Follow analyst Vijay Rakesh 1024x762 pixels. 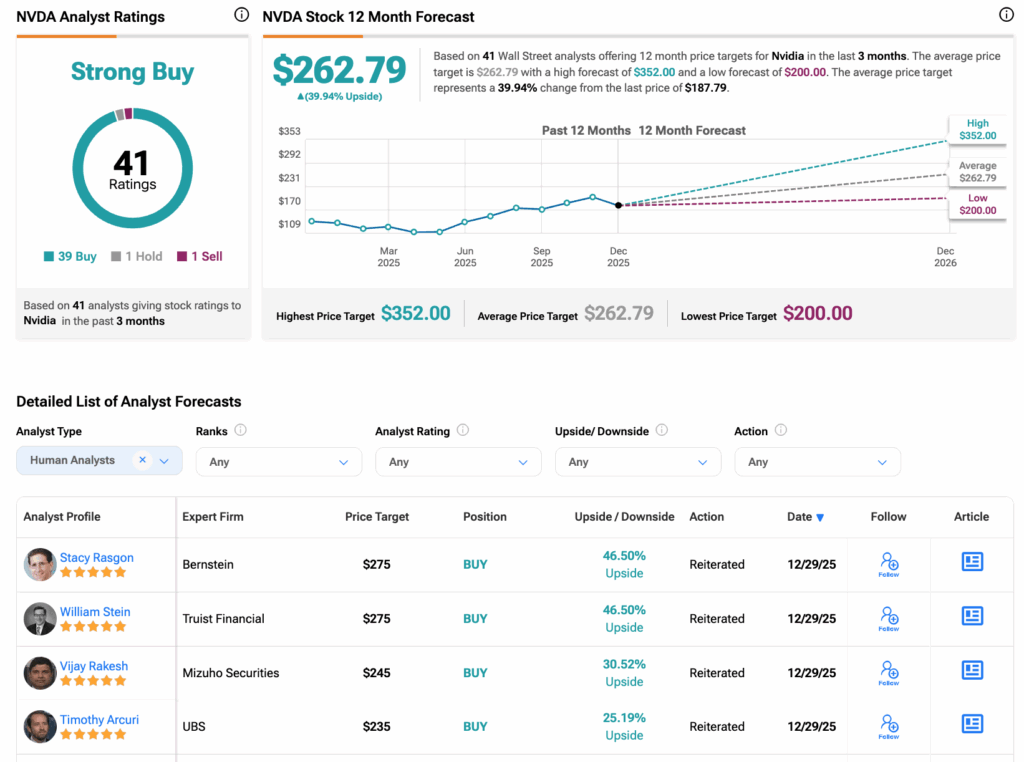click(x=889, y=672)
